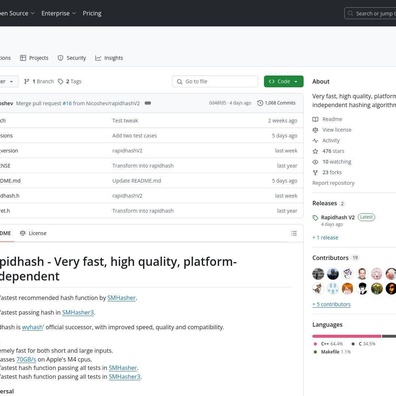Viewport: 396px width, 396px height.
Task: Click the eye icon beside 10 watching
Action: click(x=315, y=162)
